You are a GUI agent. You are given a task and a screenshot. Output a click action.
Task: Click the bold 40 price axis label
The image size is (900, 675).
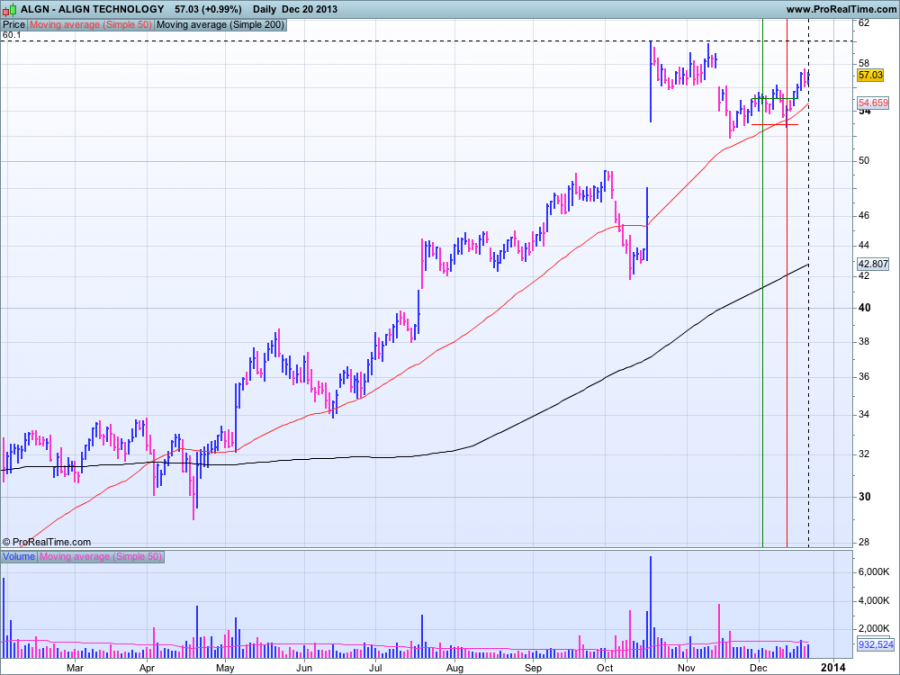tap(864, 308)
